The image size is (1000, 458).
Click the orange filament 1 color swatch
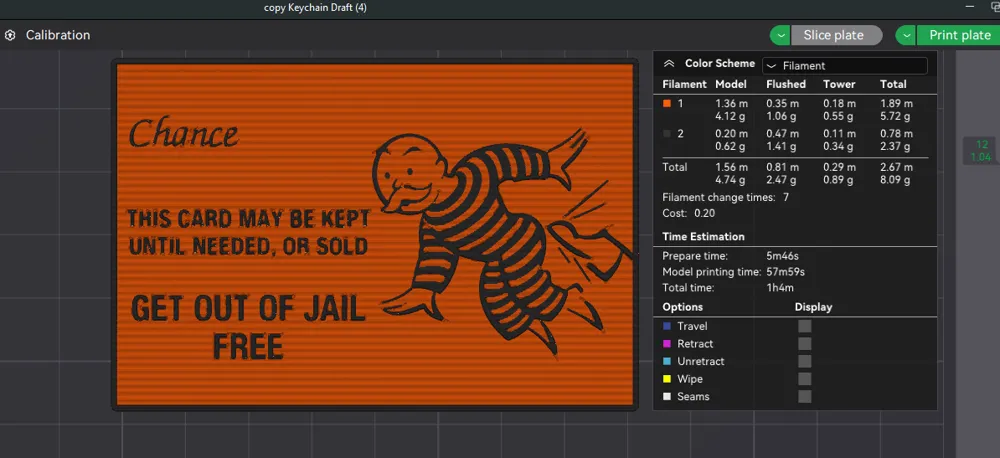point(666,103)
